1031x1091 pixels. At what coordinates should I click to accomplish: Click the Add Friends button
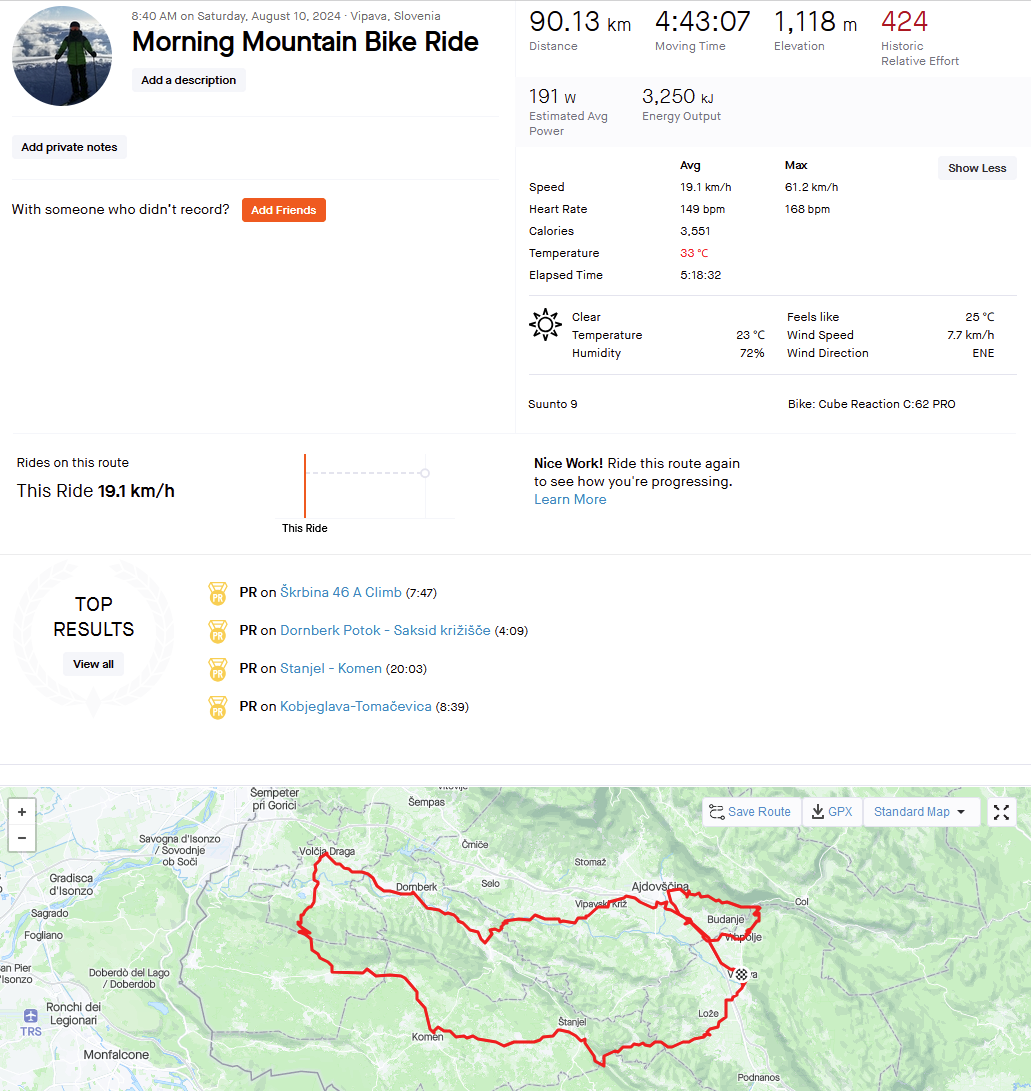click(284, 210)
